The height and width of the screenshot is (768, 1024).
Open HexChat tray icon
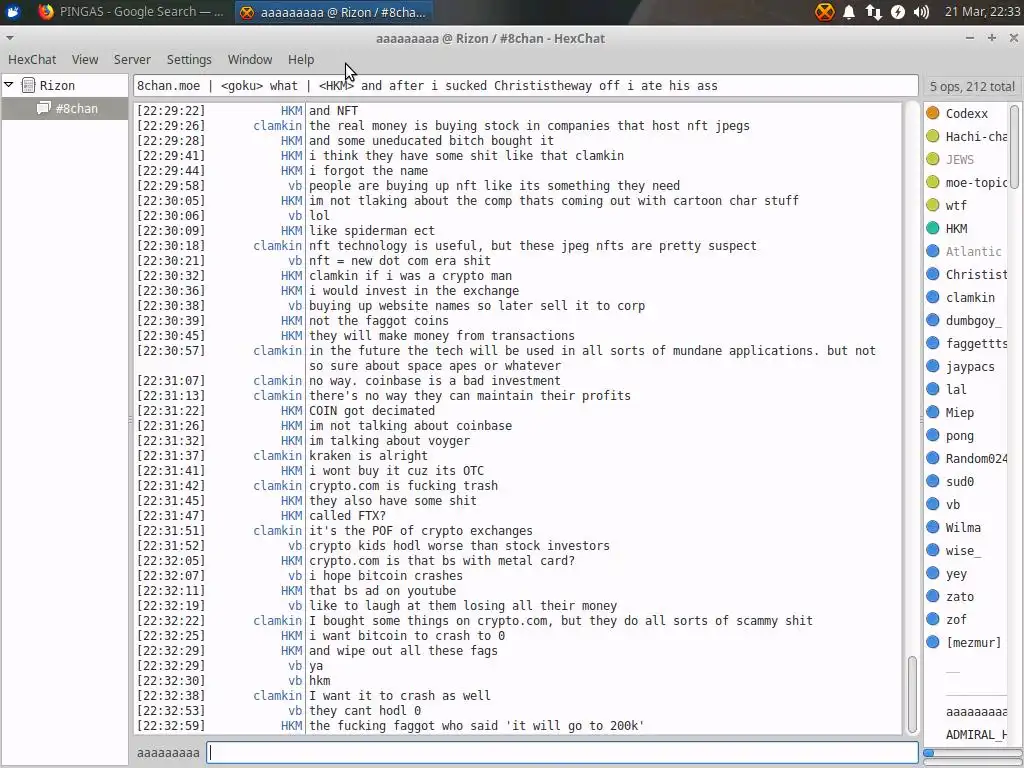(825, 12)
